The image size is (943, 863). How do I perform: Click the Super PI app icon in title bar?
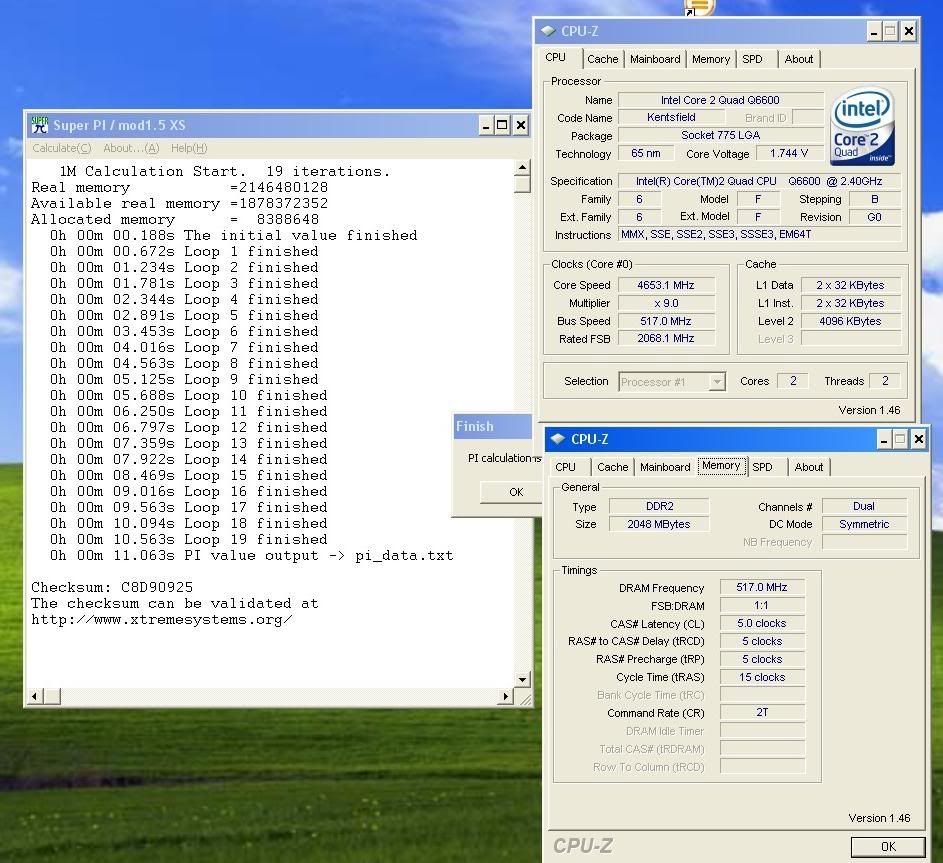[40, 125]
